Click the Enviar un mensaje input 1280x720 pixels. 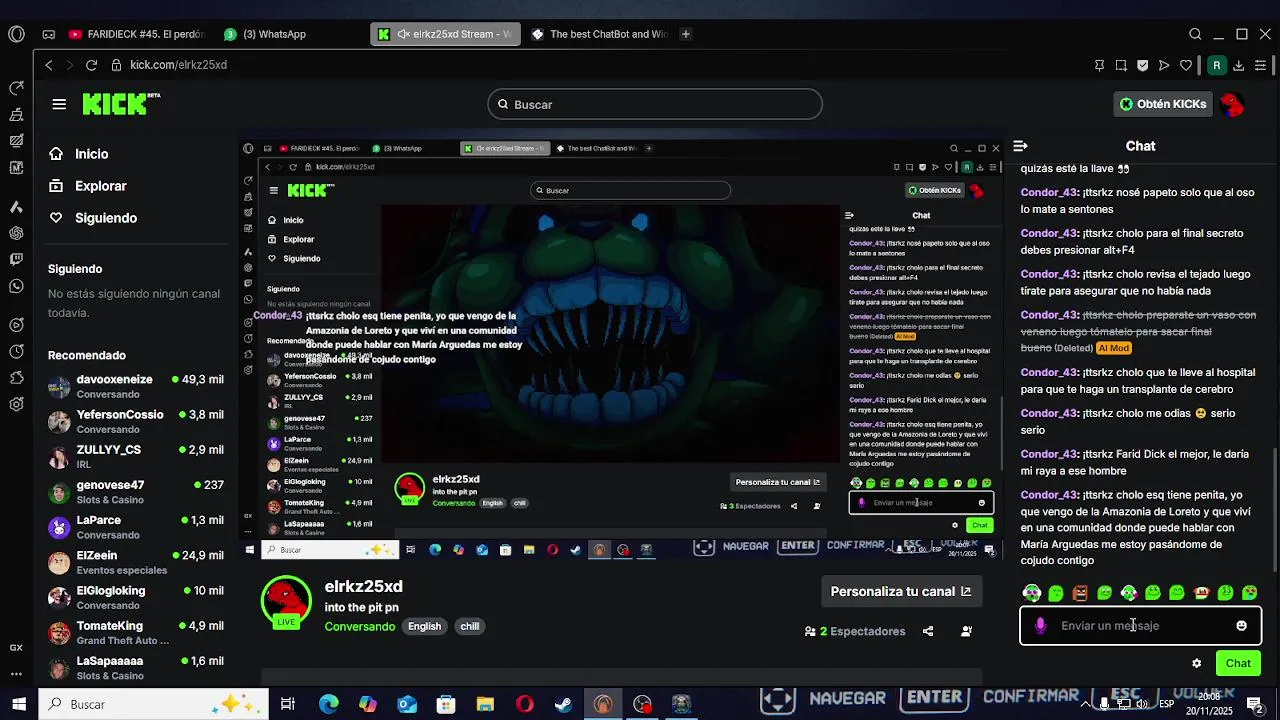[x=1140, y=626]
